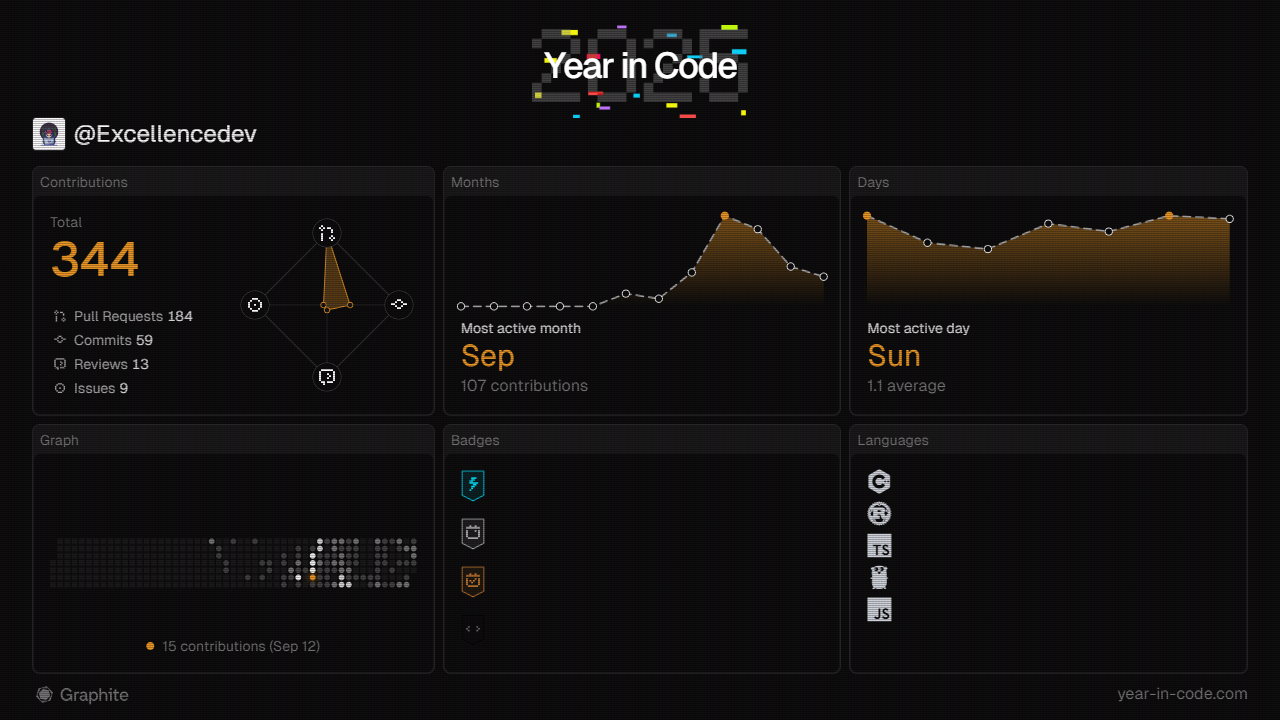
Task: Click the icon beside Pull Requests 184
Action: point(60,316)
